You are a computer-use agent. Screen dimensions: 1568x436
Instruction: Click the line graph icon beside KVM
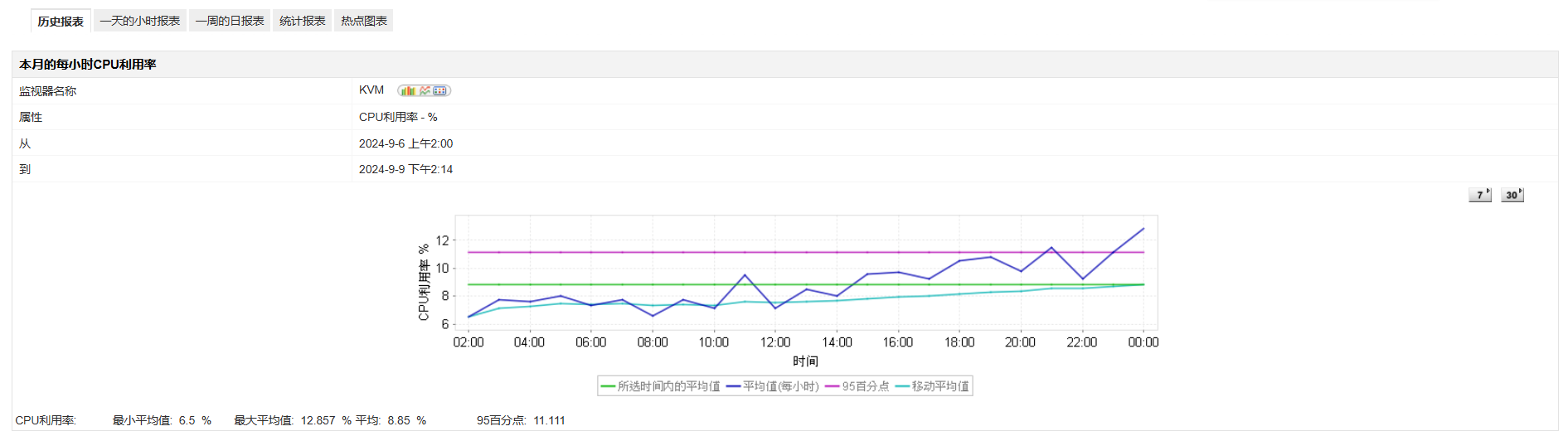tap(425, 90)
